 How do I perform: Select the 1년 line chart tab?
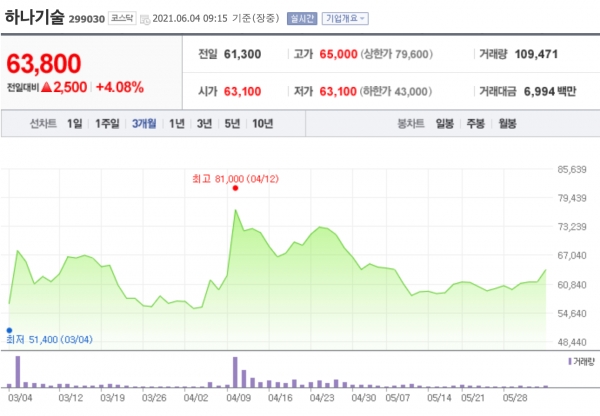click(177, 124)
